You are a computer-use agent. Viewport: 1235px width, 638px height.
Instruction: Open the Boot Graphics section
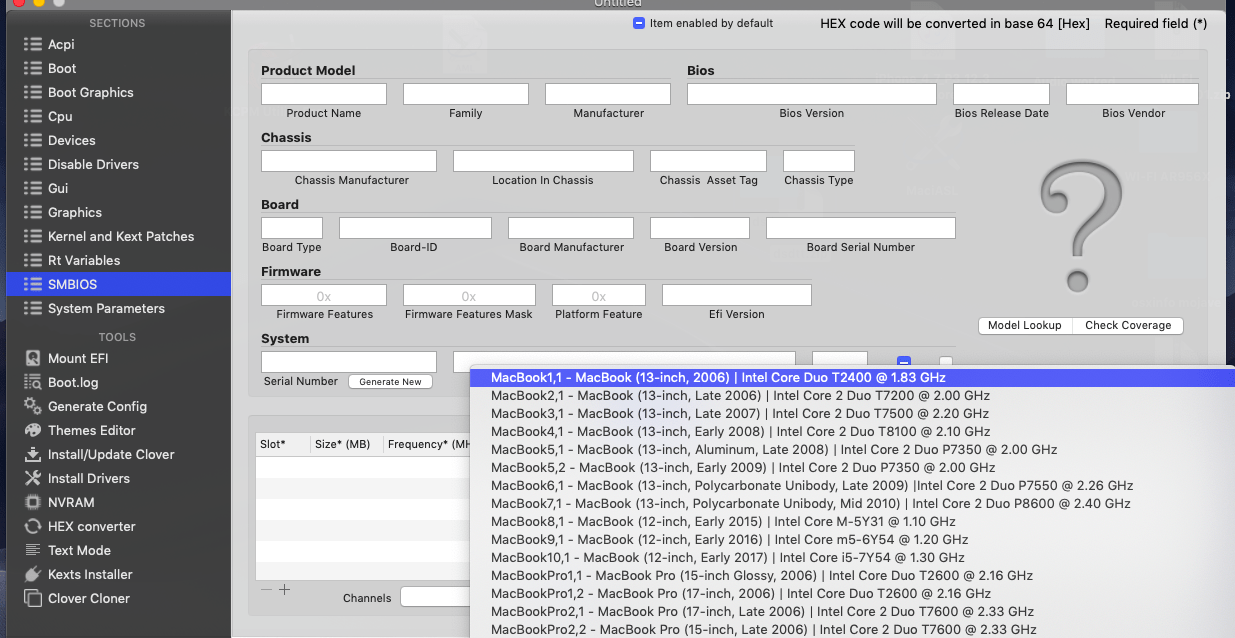pyautogui.click(x=118, y=92)
